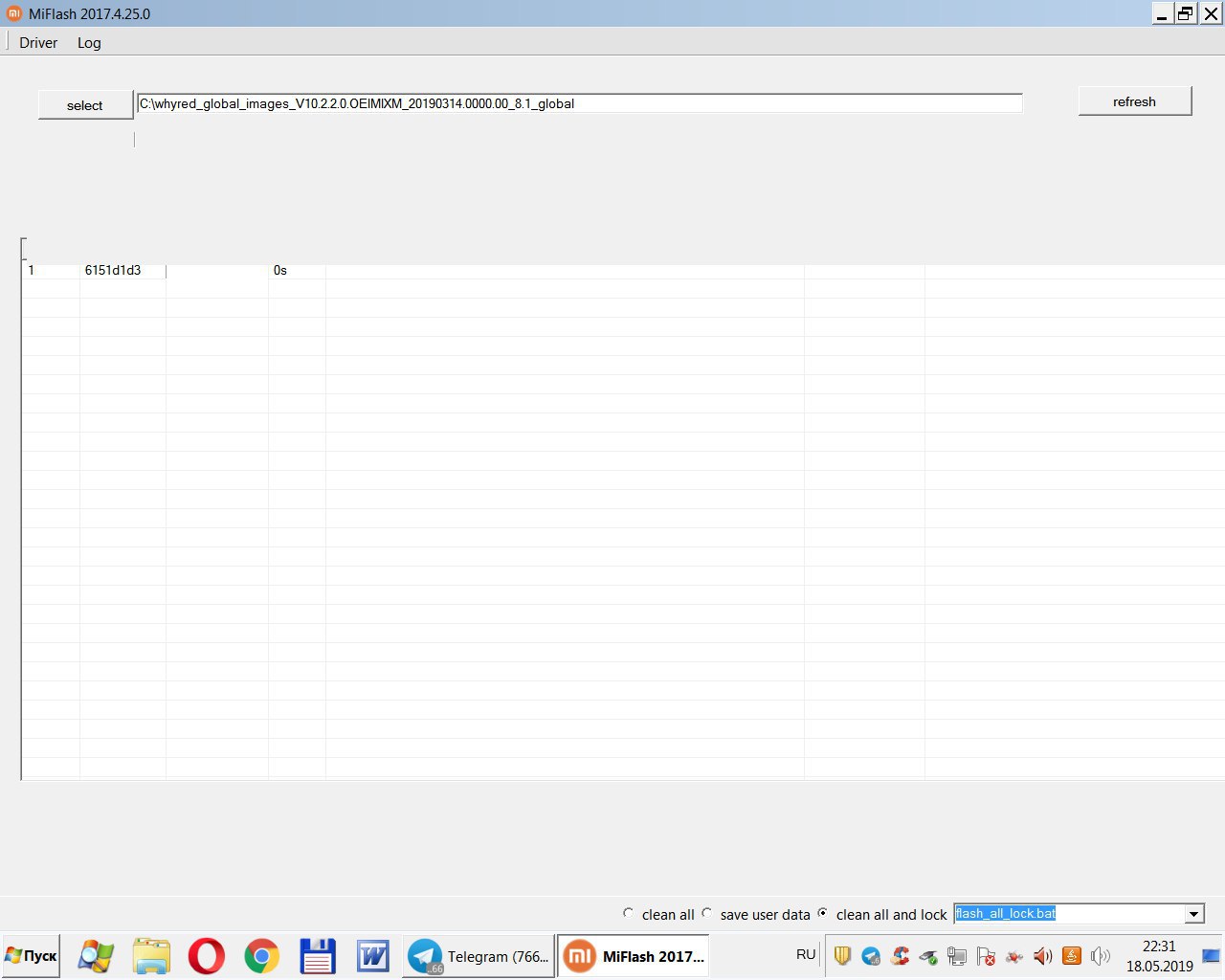Open Microsoft Word from the taskbar
The image size is (1225, 980).
click(x=372, y=956)
